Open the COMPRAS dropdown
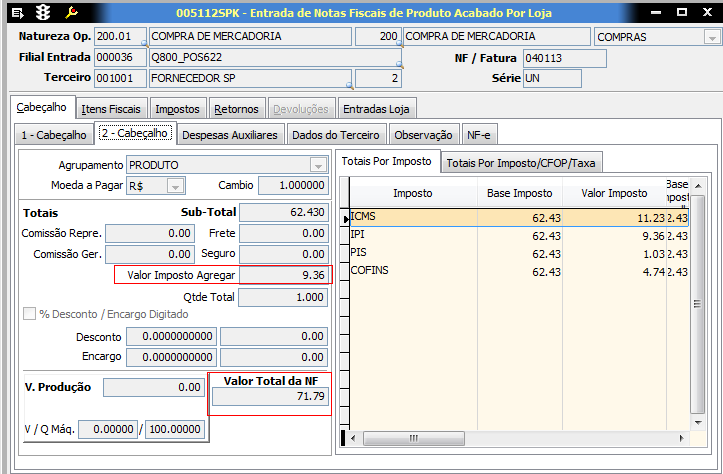The height and width of the screenshot is (474, 723). (x=712, y=37)
